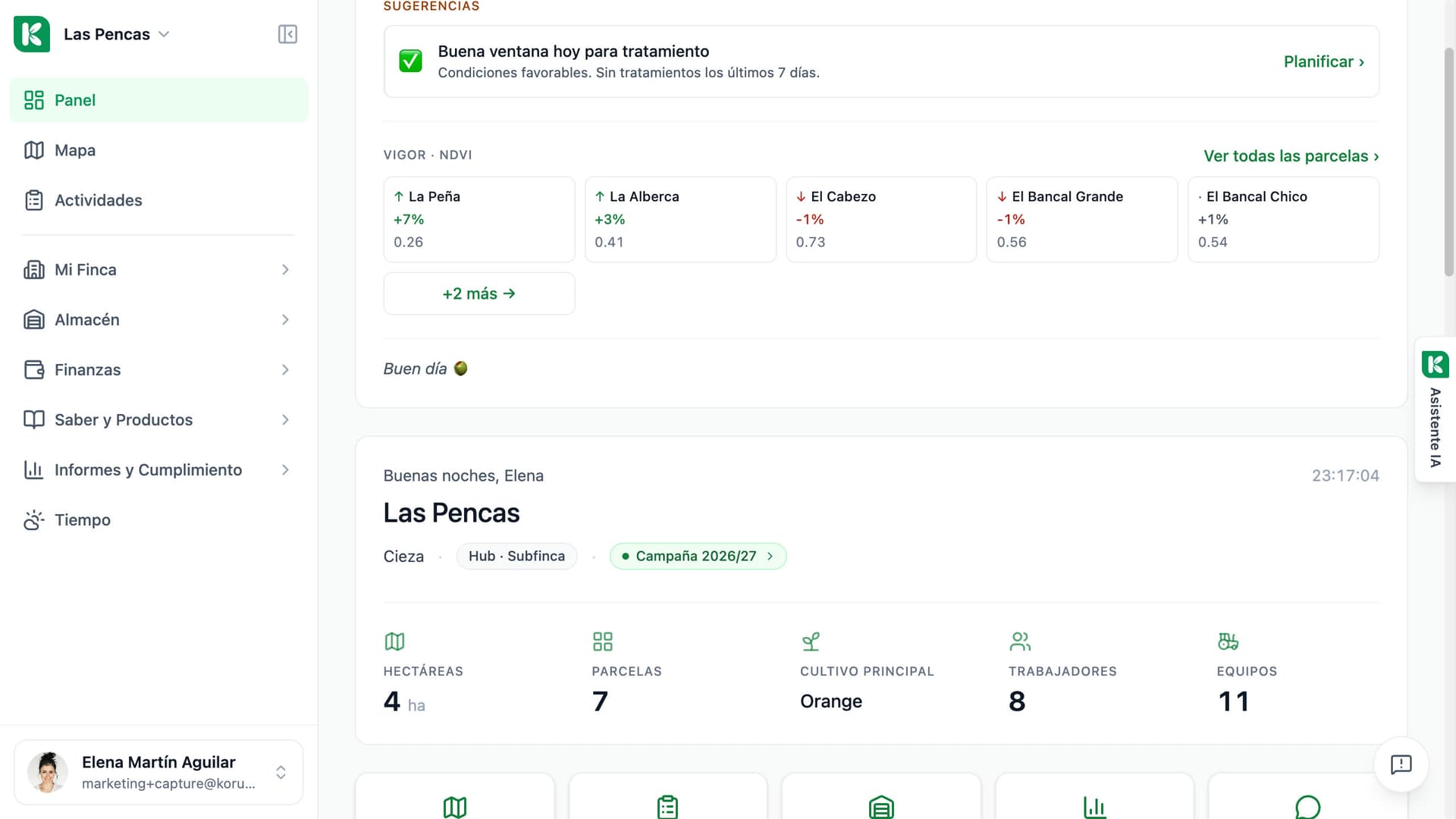
Task: Click the Cultivo Principal sprout icon
Action: click(x=811, y=642)
